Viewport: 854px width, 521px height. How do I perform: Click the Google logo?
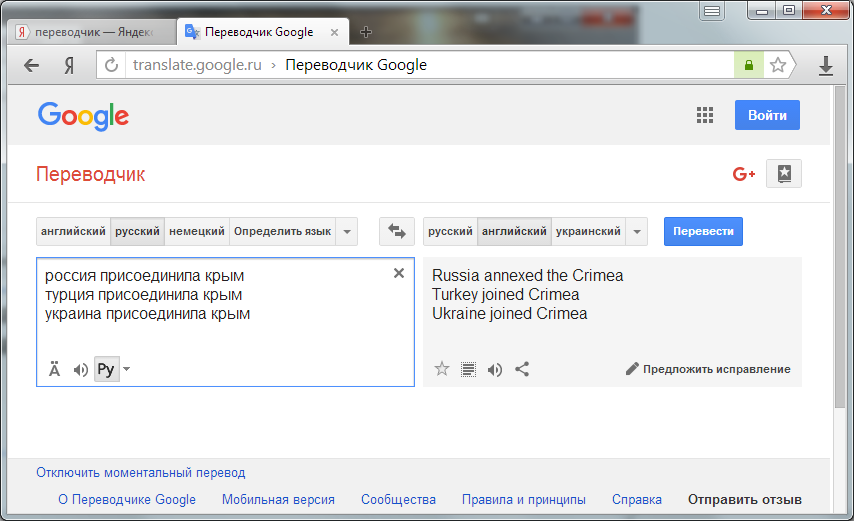click(x=83, y=116)
